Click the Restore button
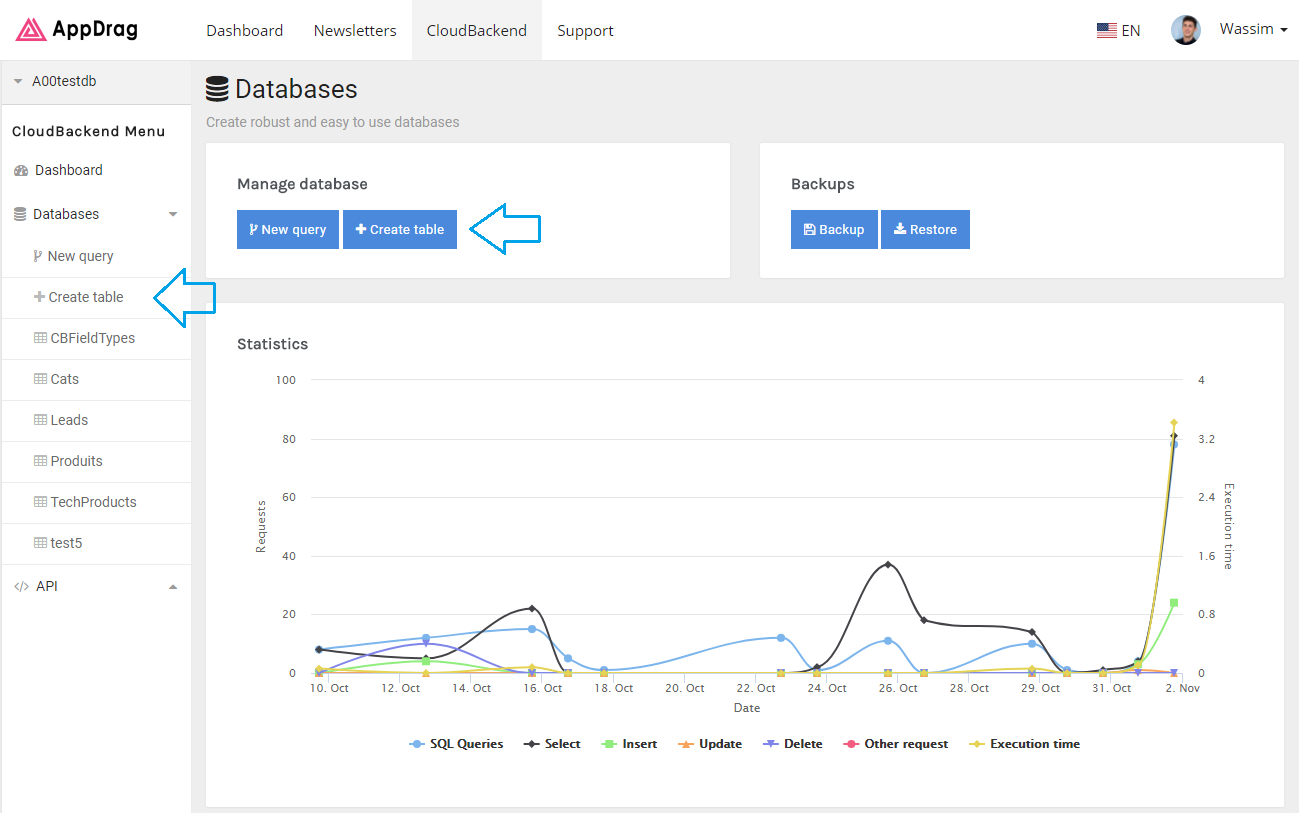Viewport: 1299px width, 813px height. [x=925, y=229]
